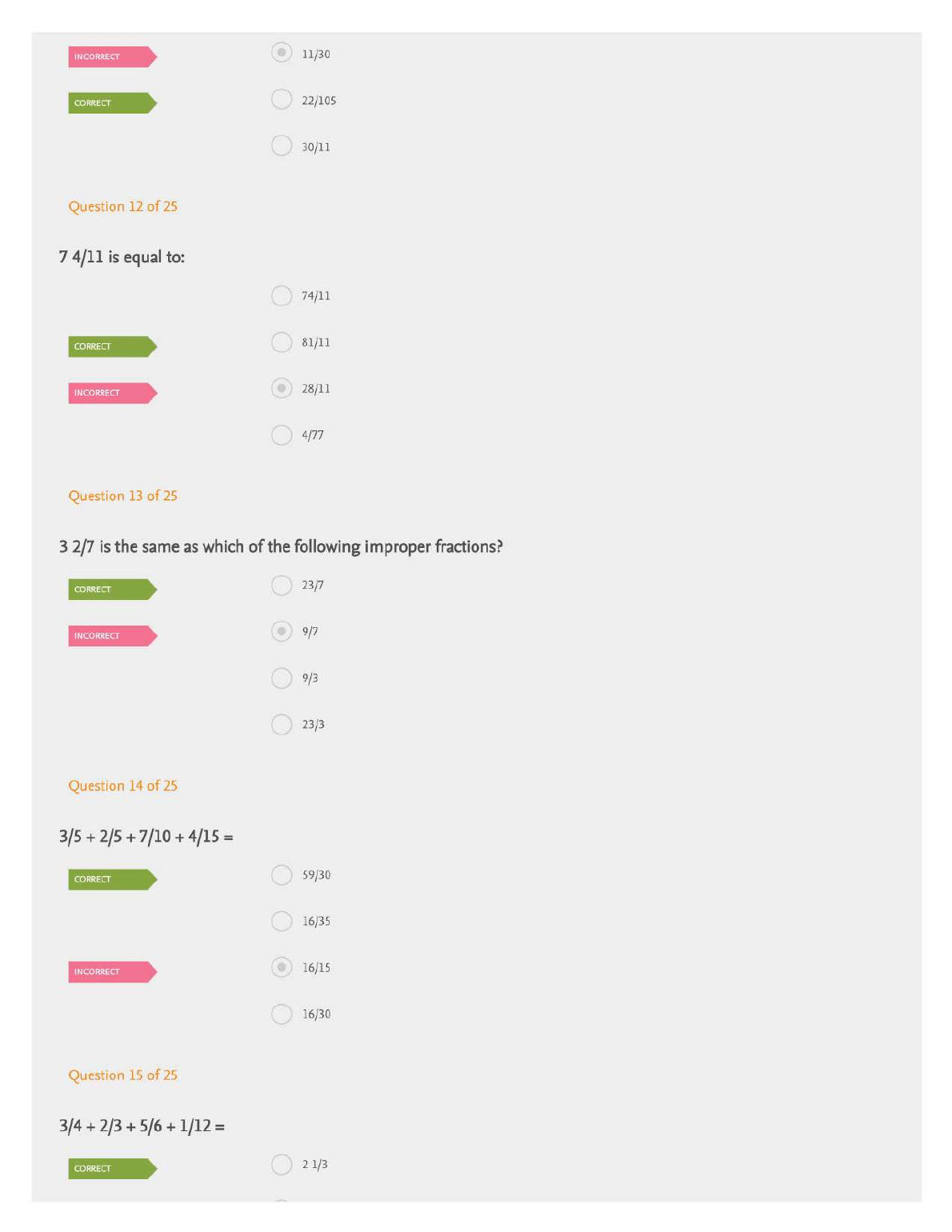
Task: Click the INCORRECT tag beside 16/15
Action: 111,972
